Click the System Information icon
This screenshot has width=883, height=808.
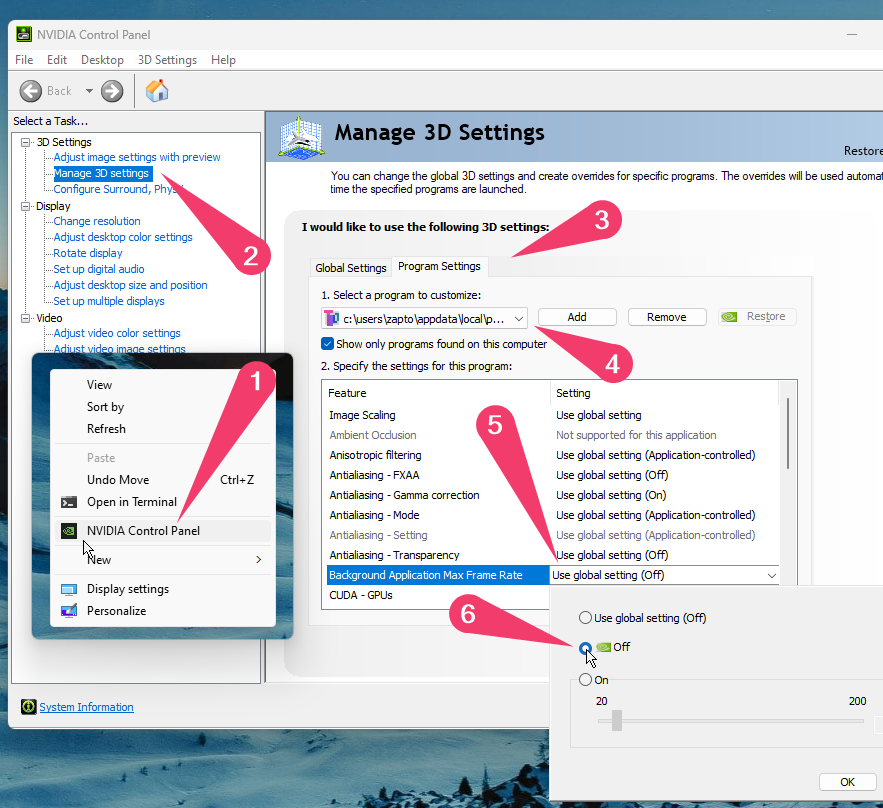pyautogui.click(x=28, y=707)
